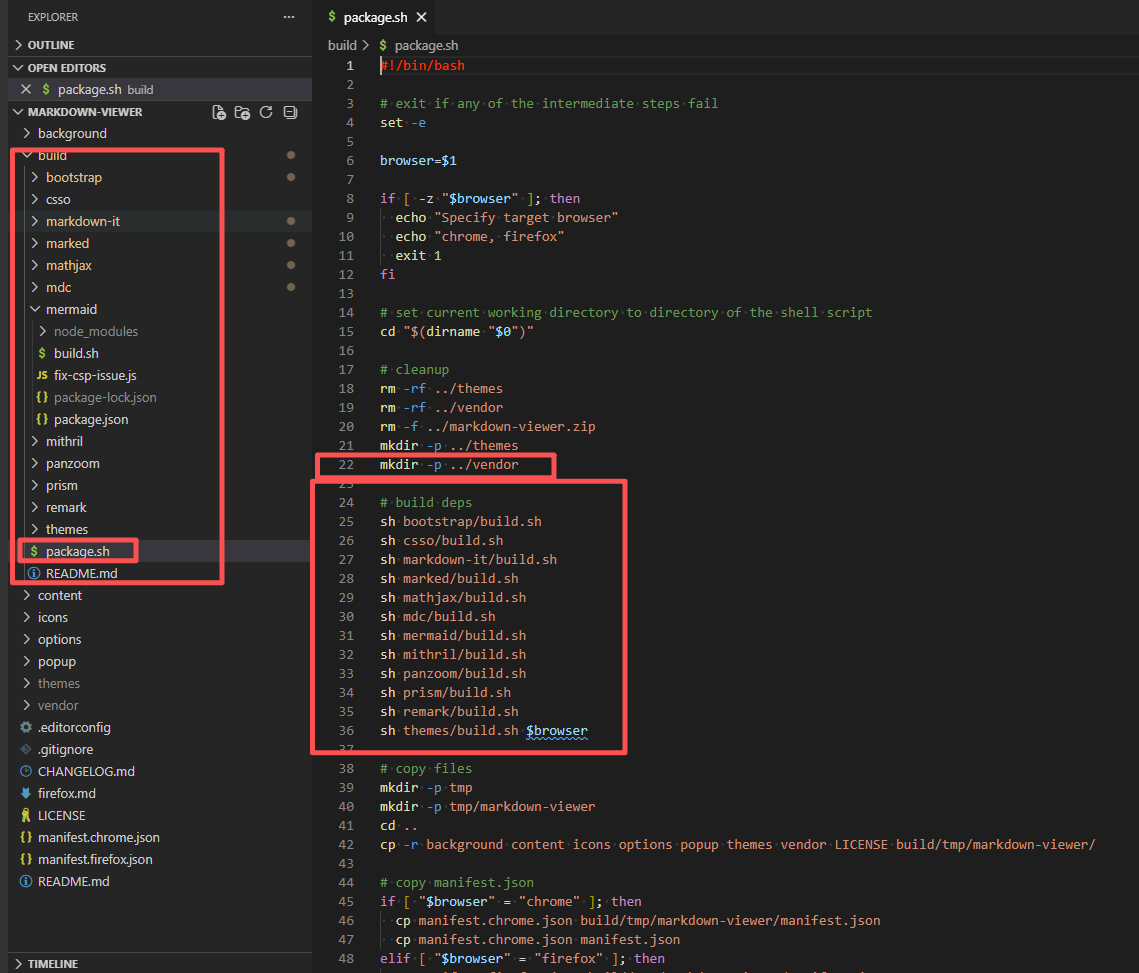Image resolution: width=1139 pixels, height=973 pixels.
Task: Select package.sh in the file tree
Action: click(160, 551)
